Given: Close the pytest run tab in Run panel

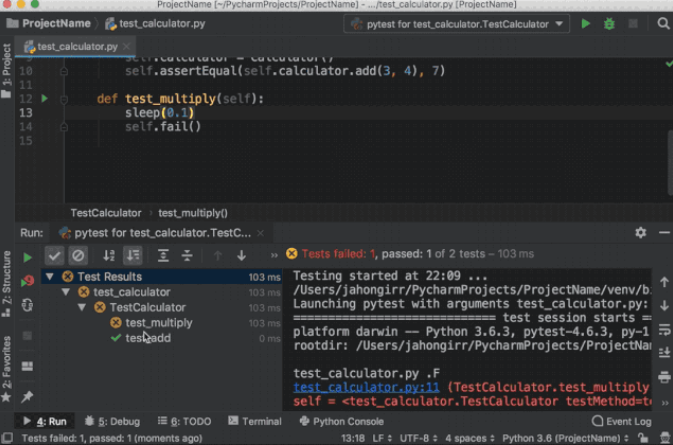Looking at the screenshot, I should [x=260, y=233].
